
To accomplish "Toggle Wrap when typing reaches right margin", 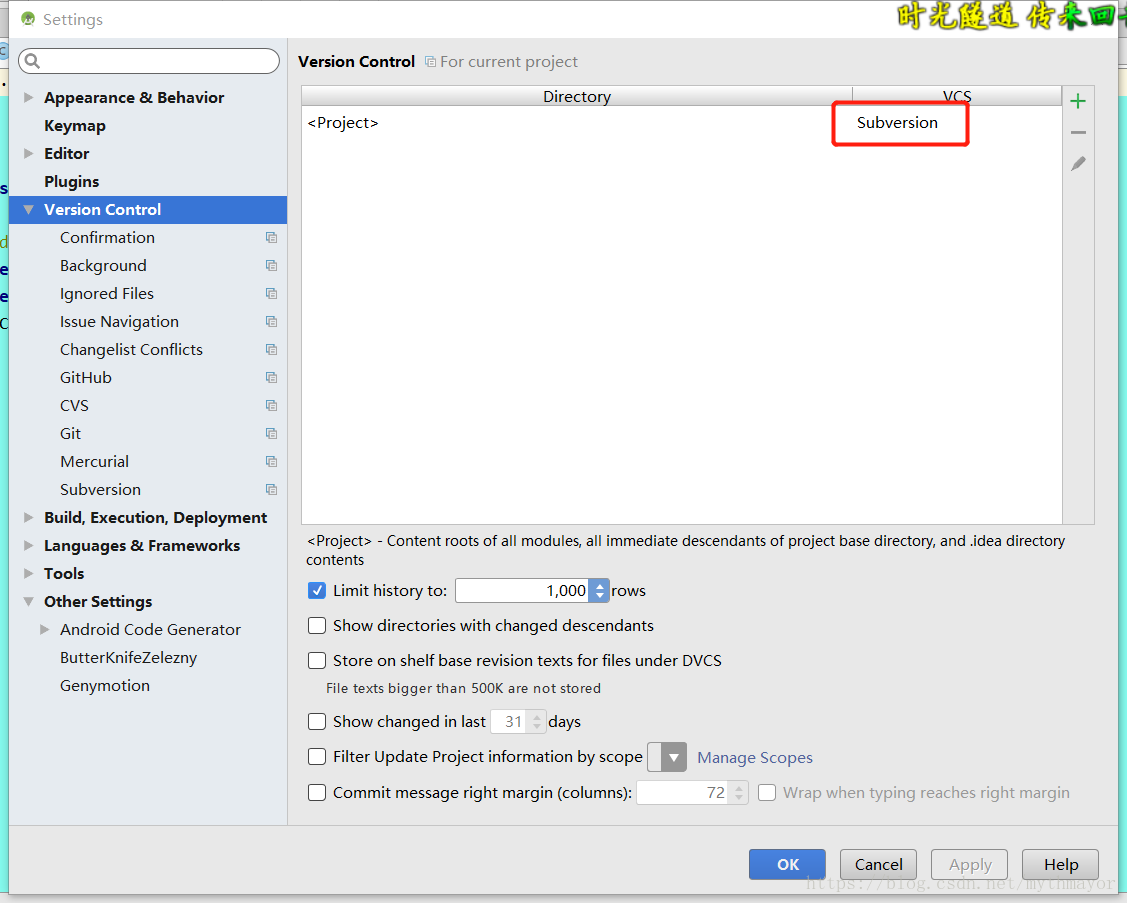I will click(767, 792).
